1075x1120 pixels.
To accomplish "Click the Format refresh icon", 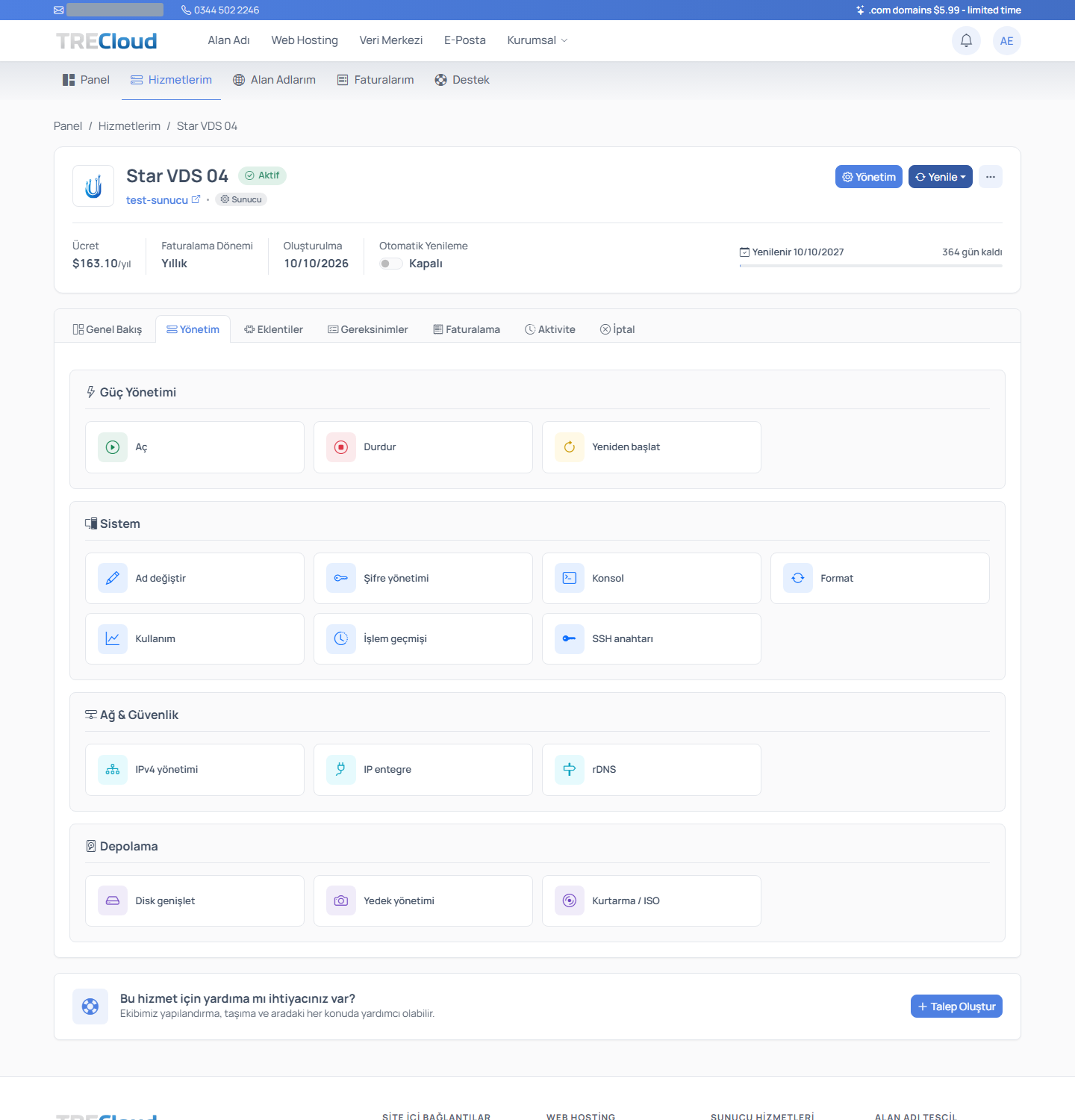I will [798, 579].
